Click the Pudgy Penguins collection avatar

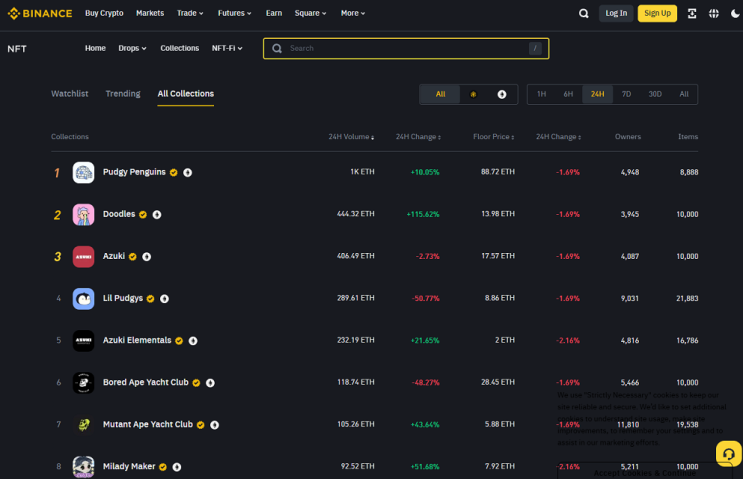click(83, 172)
